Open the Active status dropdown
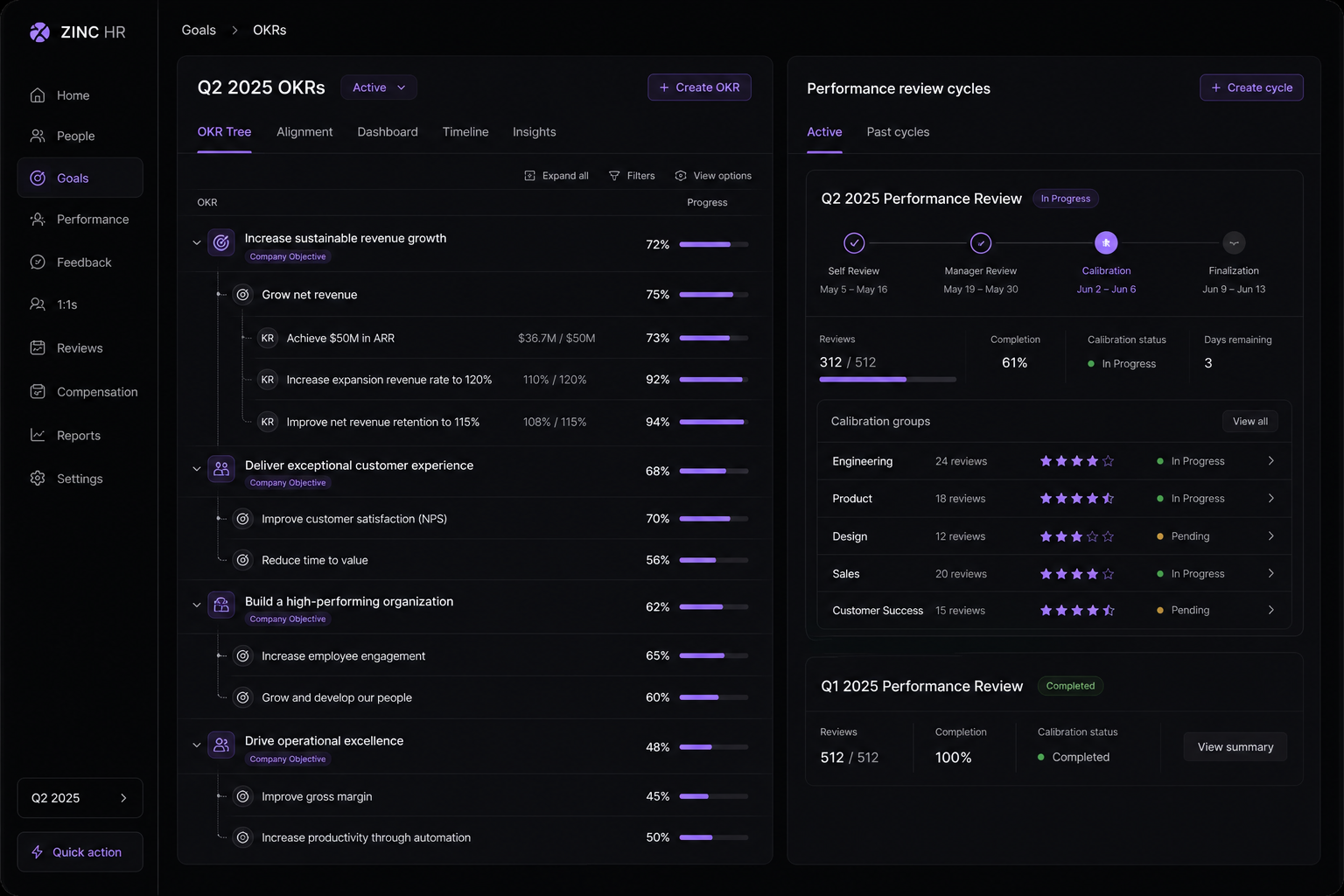The image size is (1344, 896). pyautogui.click(x=379, y=87)
